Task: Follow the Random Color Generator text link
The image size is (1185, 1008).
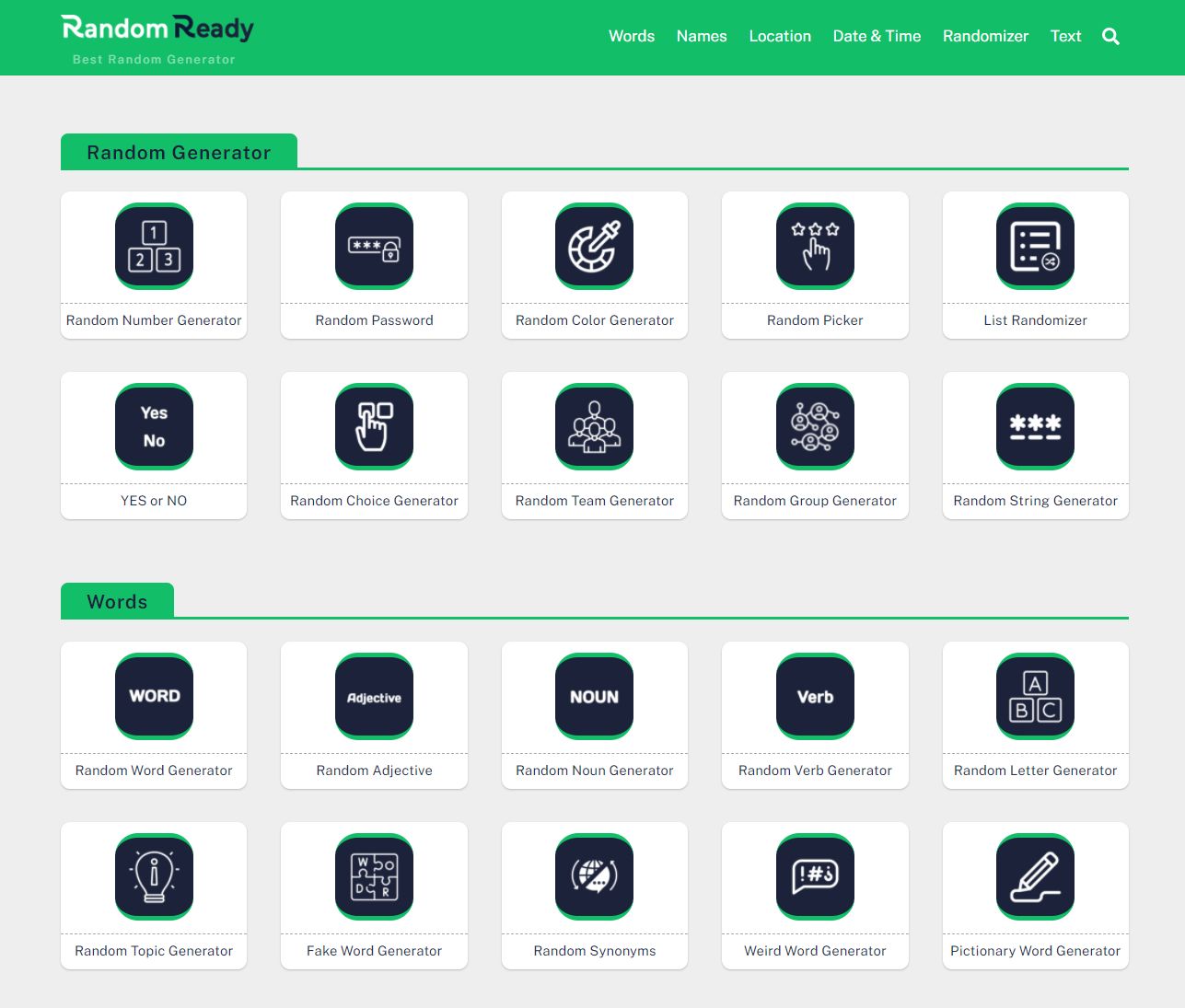Action: [x=595, y=320]
